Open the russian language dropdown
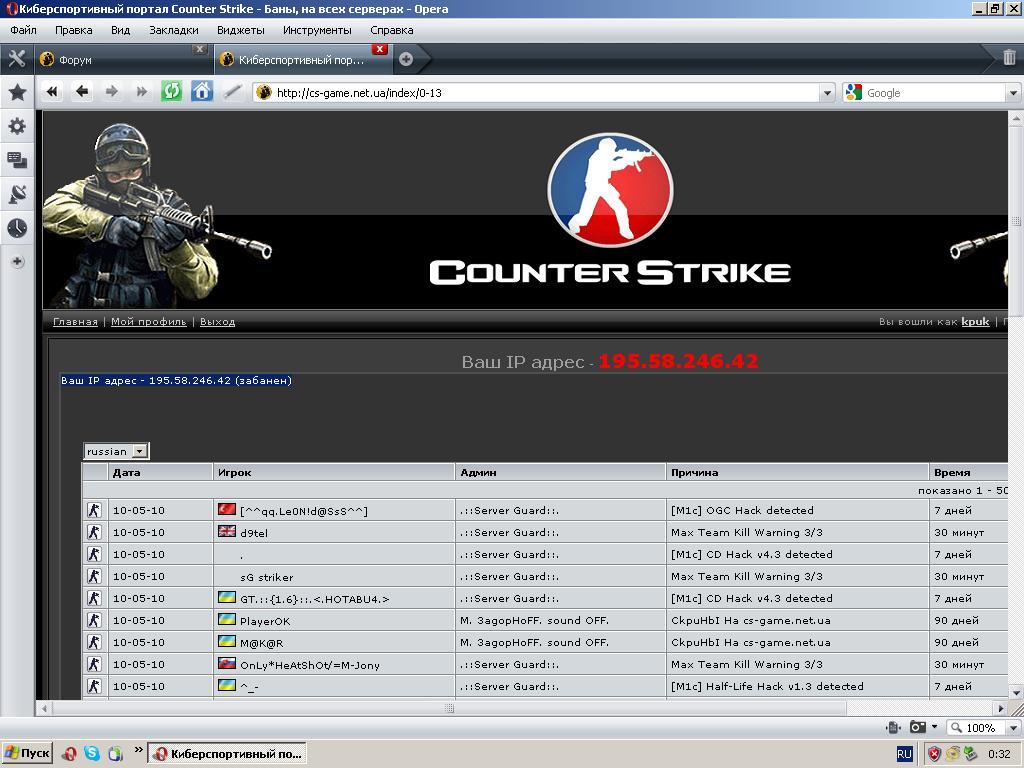Viewport: 1024px width, 768px height. tap(116, 451)
